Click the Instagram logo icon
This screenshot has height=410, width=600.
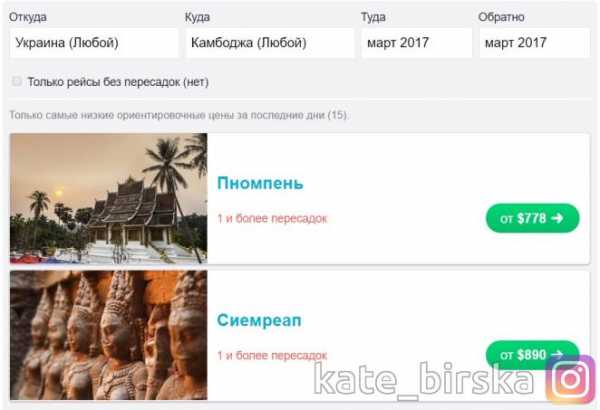click(570, 379)
